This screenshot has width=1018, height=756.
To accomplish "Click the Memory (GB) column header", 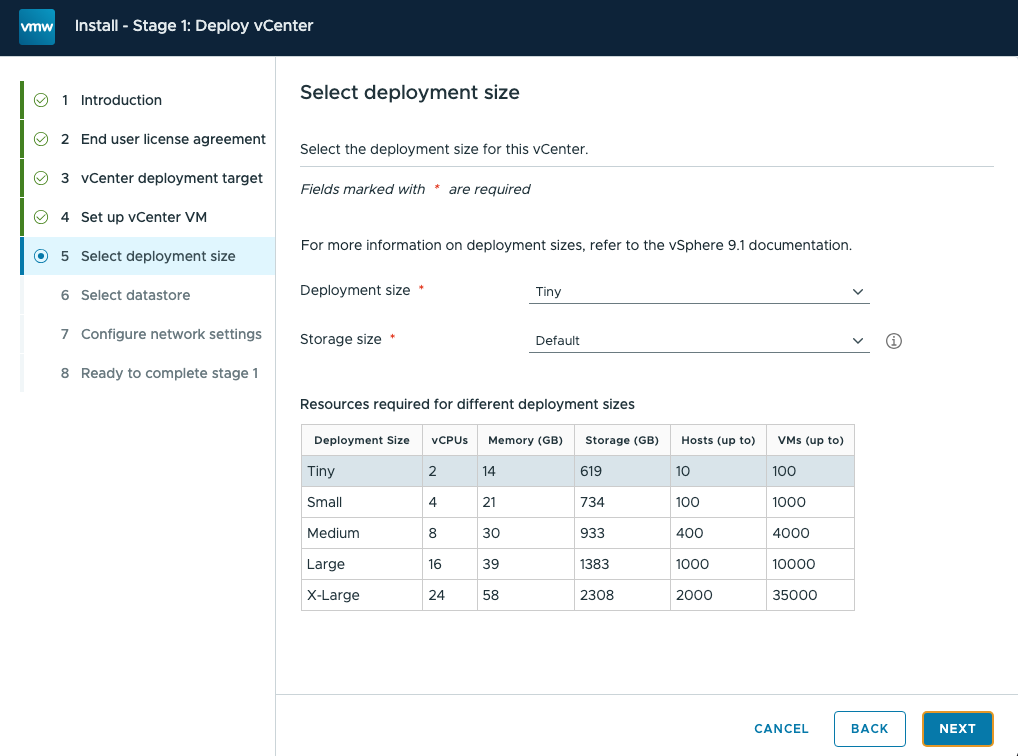I will click(x=525, y=440).
